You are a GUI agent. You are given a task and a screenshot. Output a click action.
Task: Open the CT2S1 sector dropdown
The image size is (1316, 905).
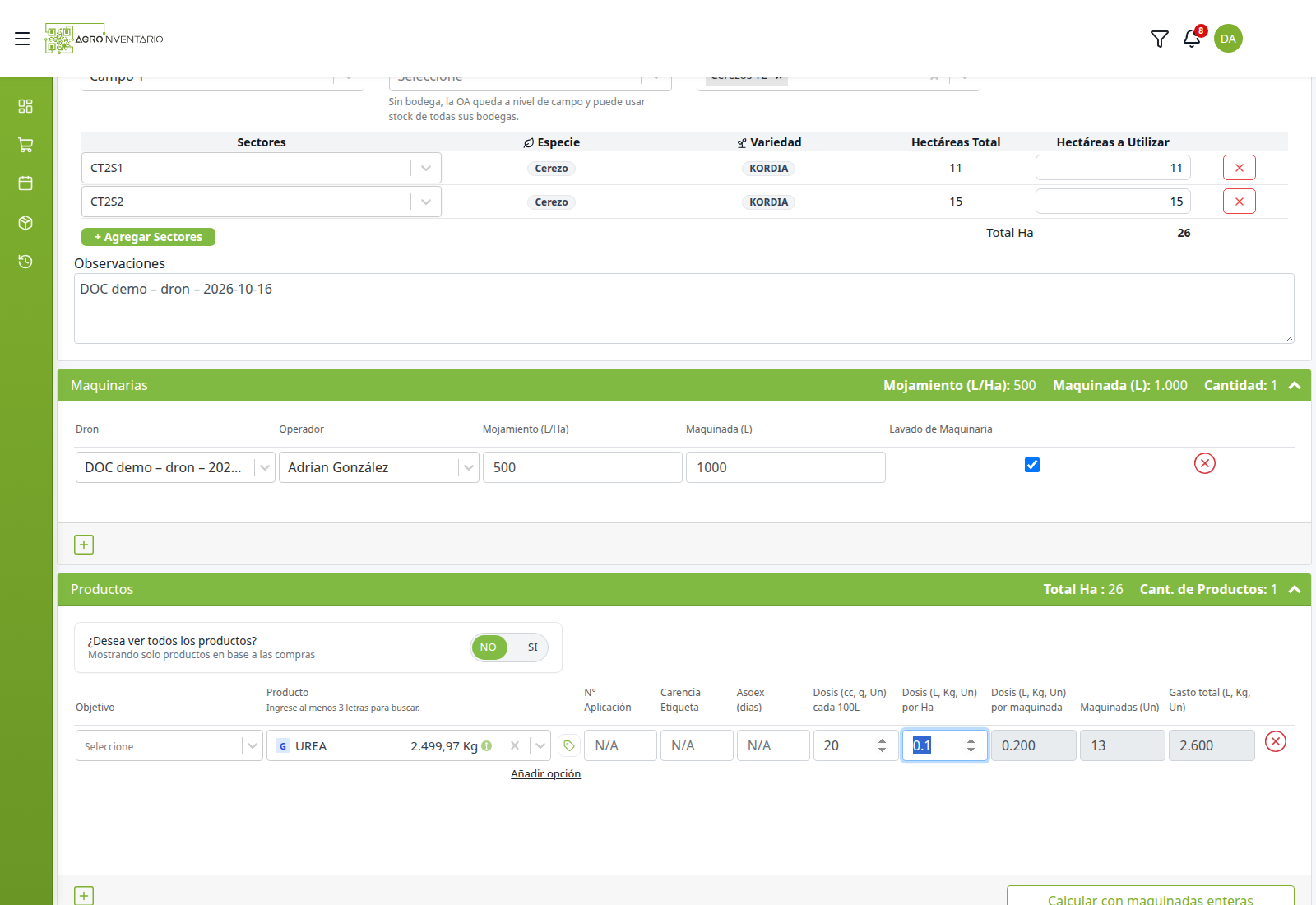point(426,168)
